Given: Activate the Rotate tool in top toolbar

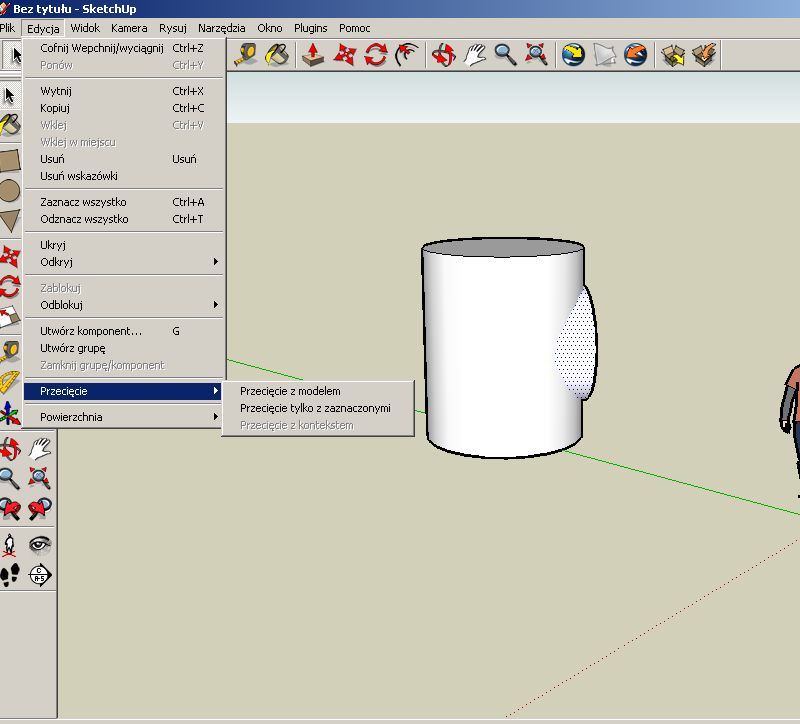Looking at the screenshot, I should click(x=376, y=54).
